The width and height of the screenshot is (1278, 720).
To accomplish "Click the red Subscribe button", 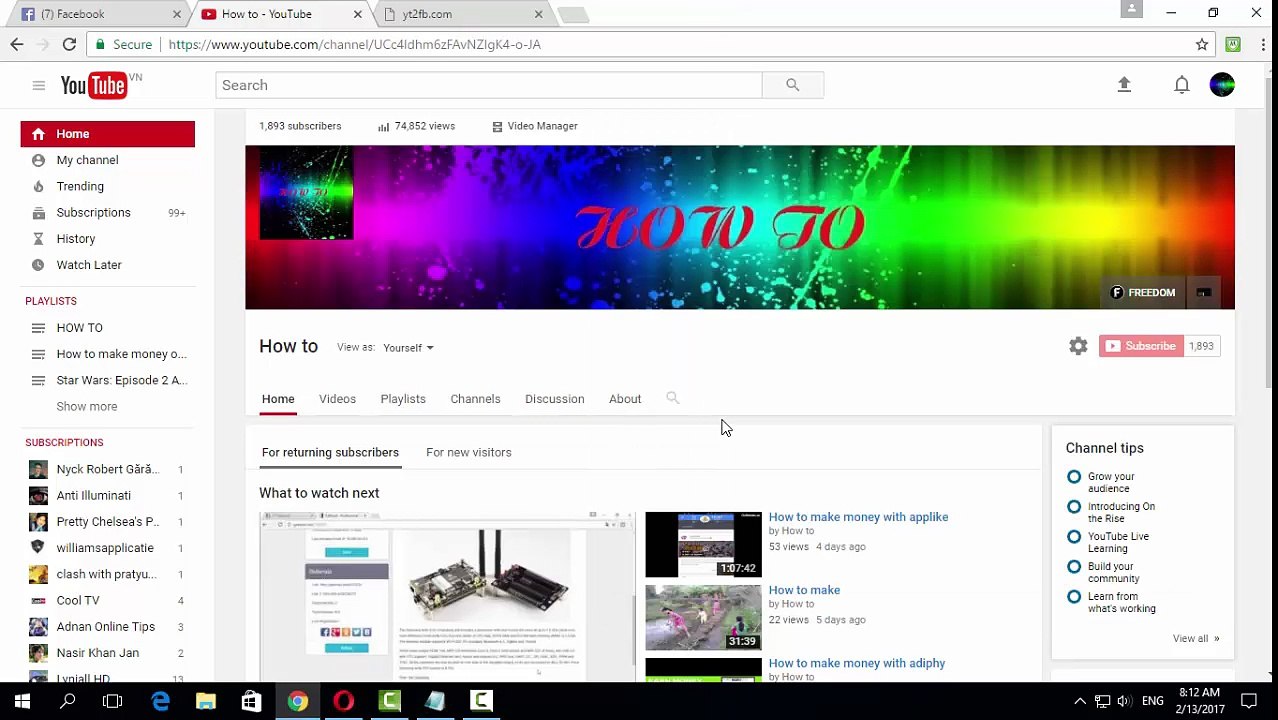I will (x=1141, y=346).
